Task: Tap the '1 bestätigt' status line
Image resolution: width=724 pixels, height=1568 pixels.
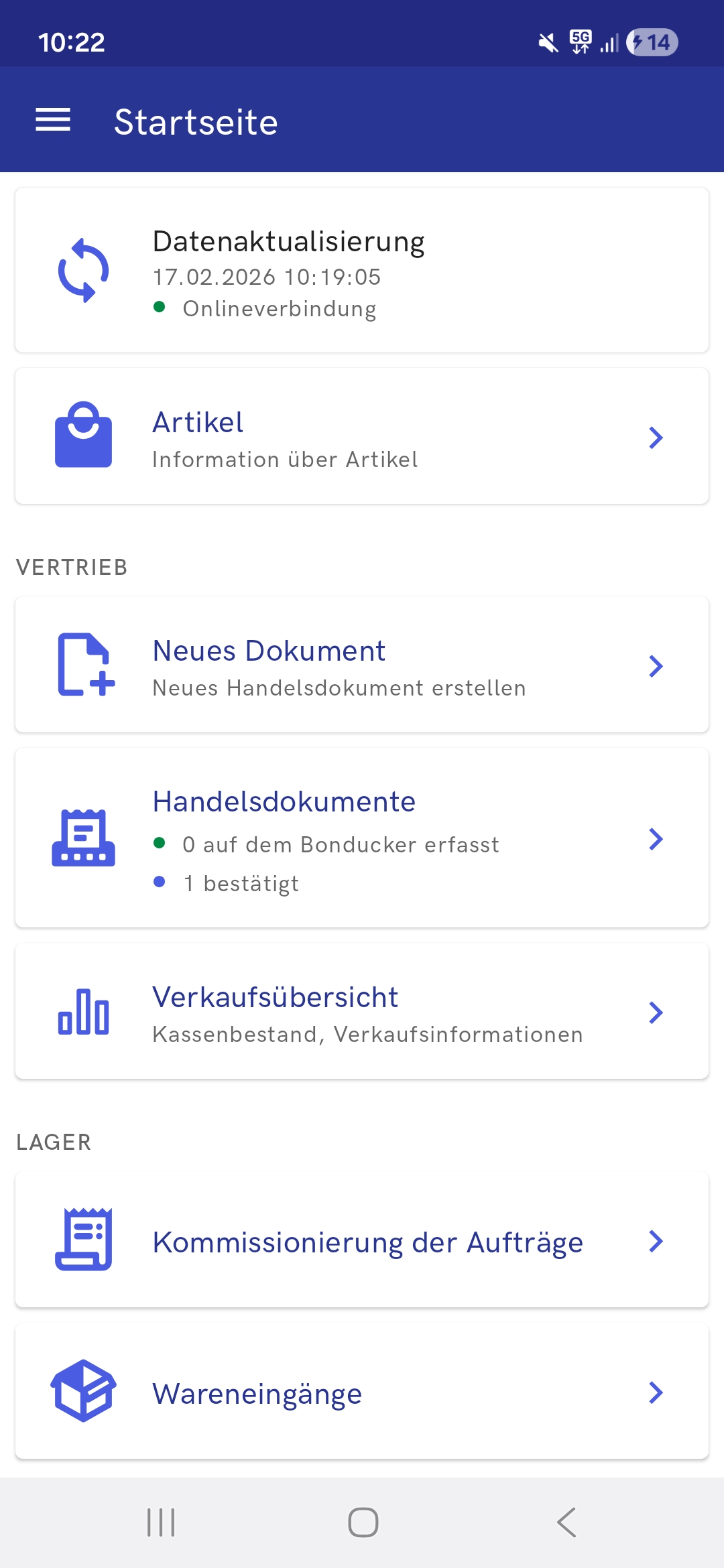Action: pos(241,884)
